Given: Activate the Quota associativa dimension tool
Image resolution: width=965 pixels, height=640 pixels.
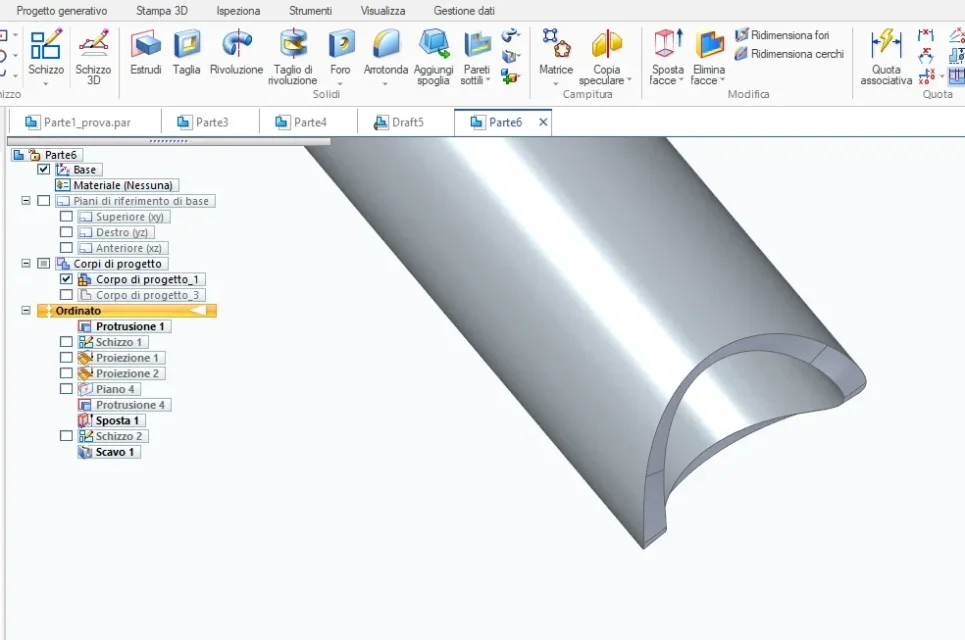Looking at the screenshot, I should coord(886,57).
